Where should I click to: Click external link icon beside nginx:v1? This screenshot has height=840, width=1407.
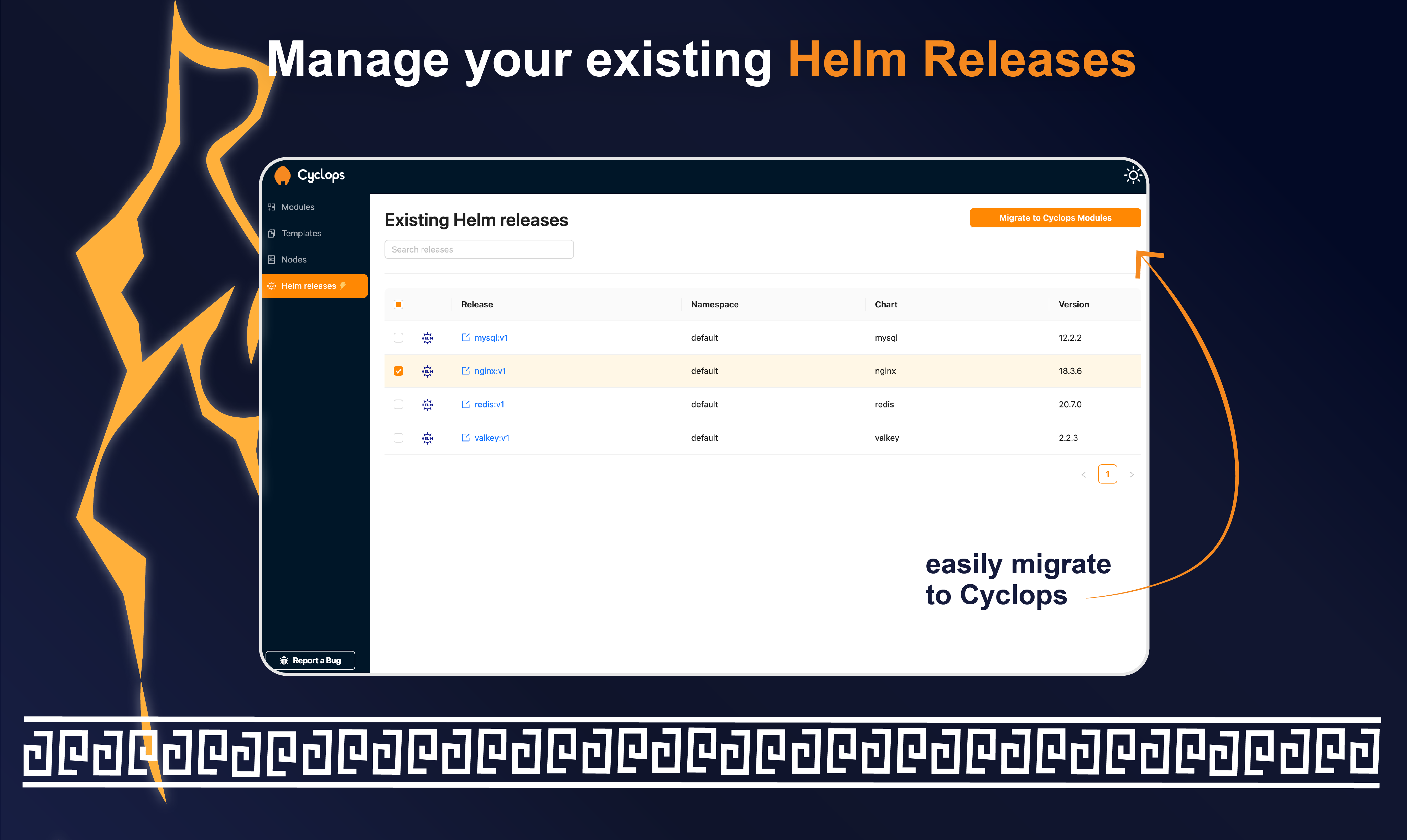[x=465, y=371]
